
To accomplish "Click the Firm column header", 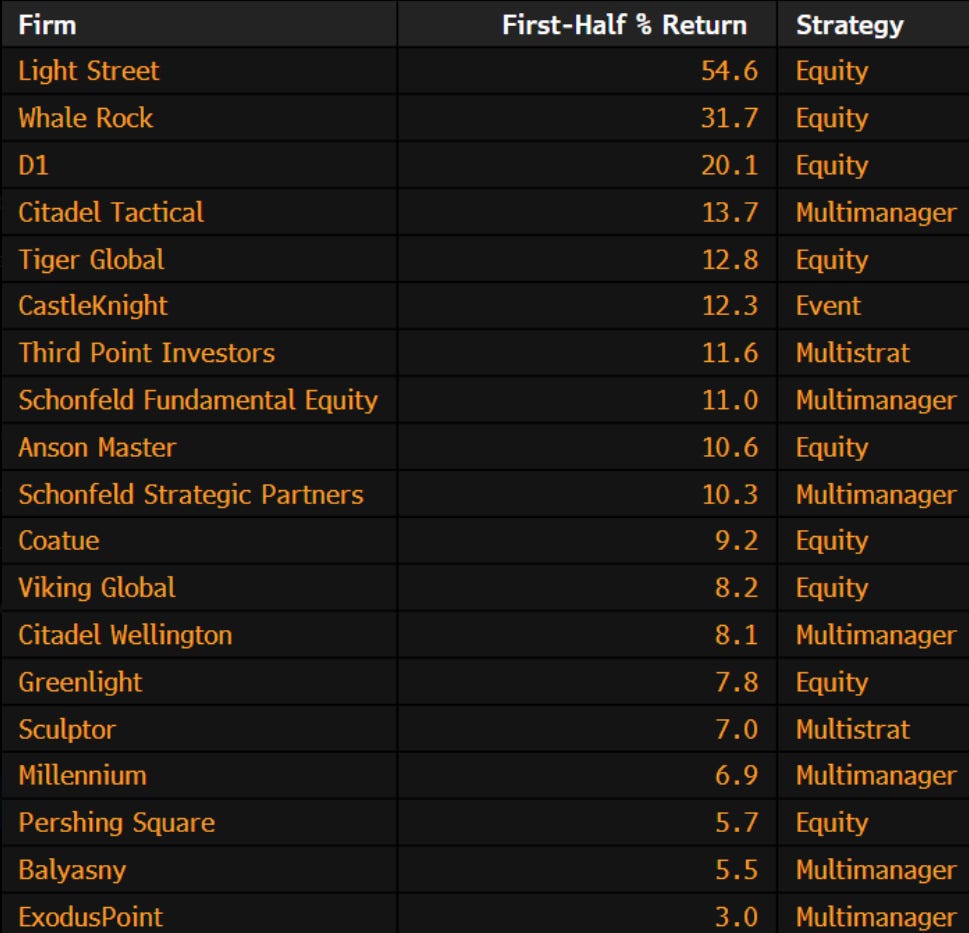I will pyautogui.click(x=48, y=25).
